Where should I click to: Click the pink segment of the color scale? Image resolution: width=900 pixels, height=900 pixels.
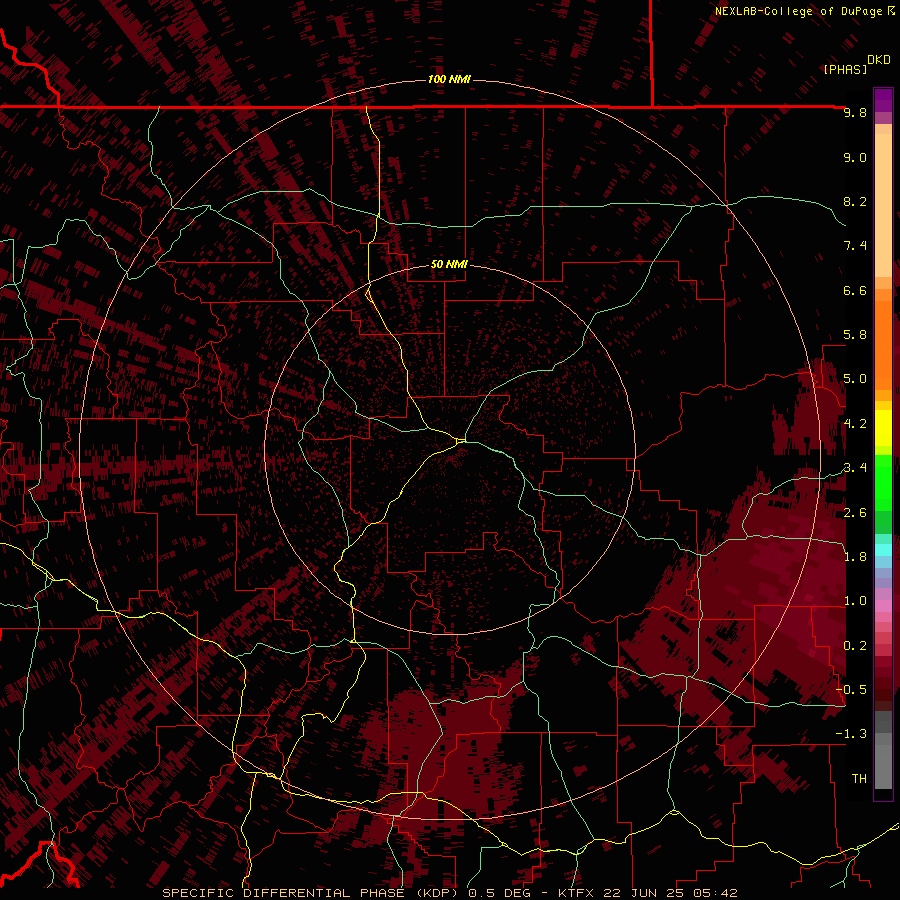pos(883,606)
